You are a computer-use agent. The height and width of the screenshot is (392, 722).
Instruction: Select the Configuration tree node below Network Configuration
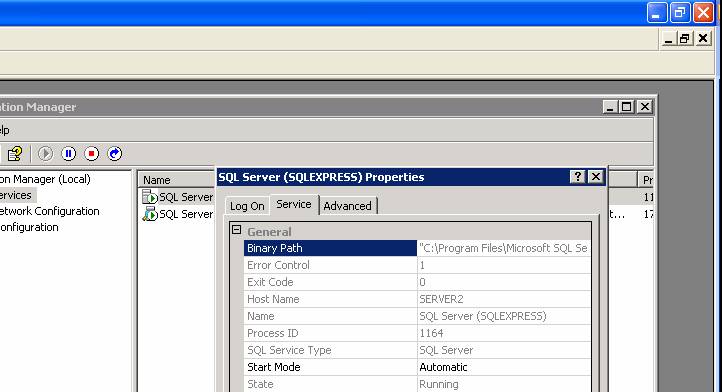29,227
